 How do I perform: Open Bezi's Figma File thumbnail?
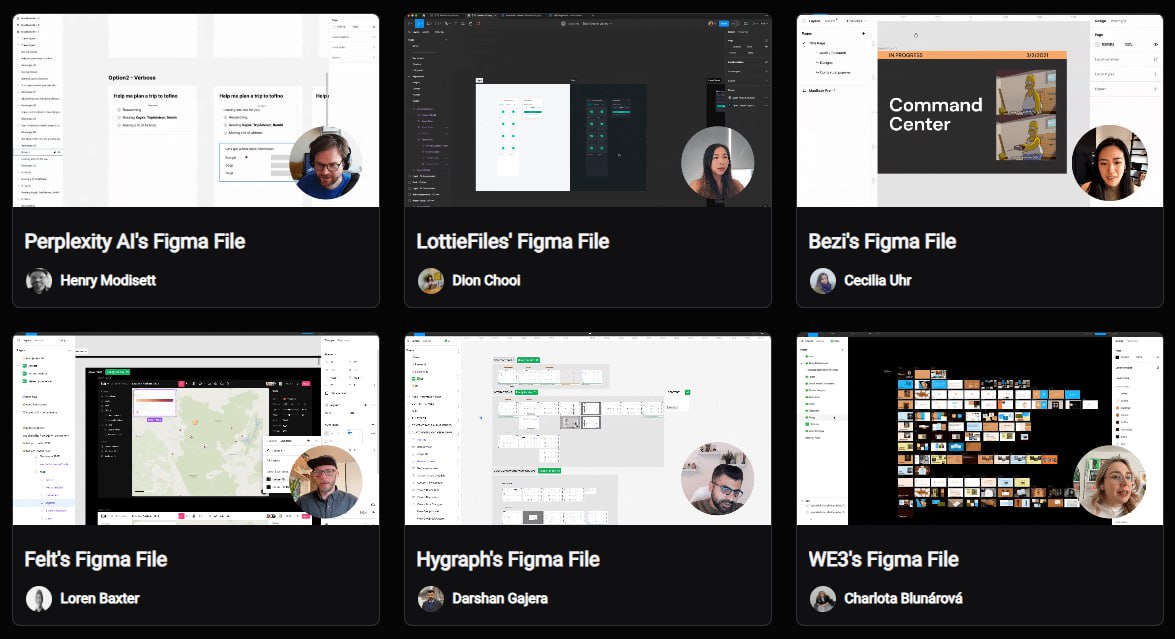(979, 110)
